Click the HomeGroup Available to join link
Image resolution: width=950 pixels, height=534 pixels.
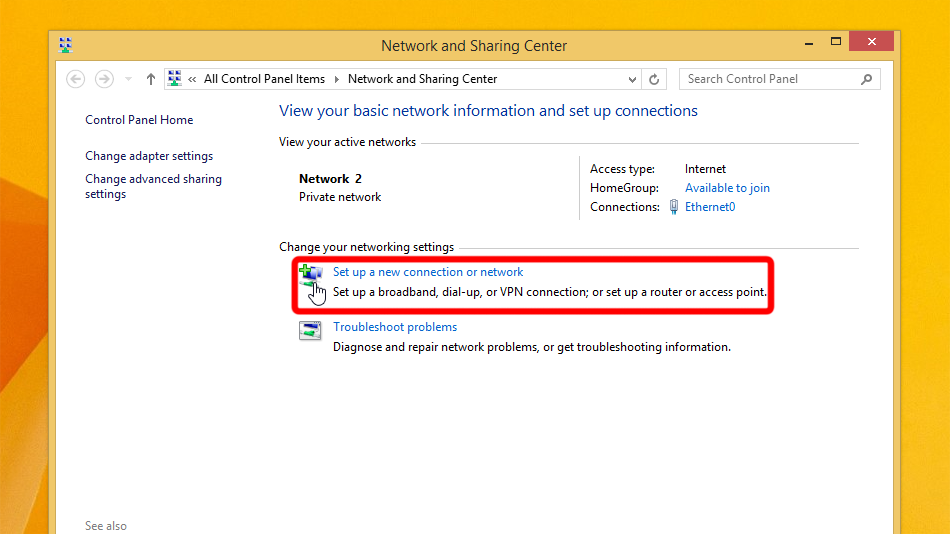point(727,188)
